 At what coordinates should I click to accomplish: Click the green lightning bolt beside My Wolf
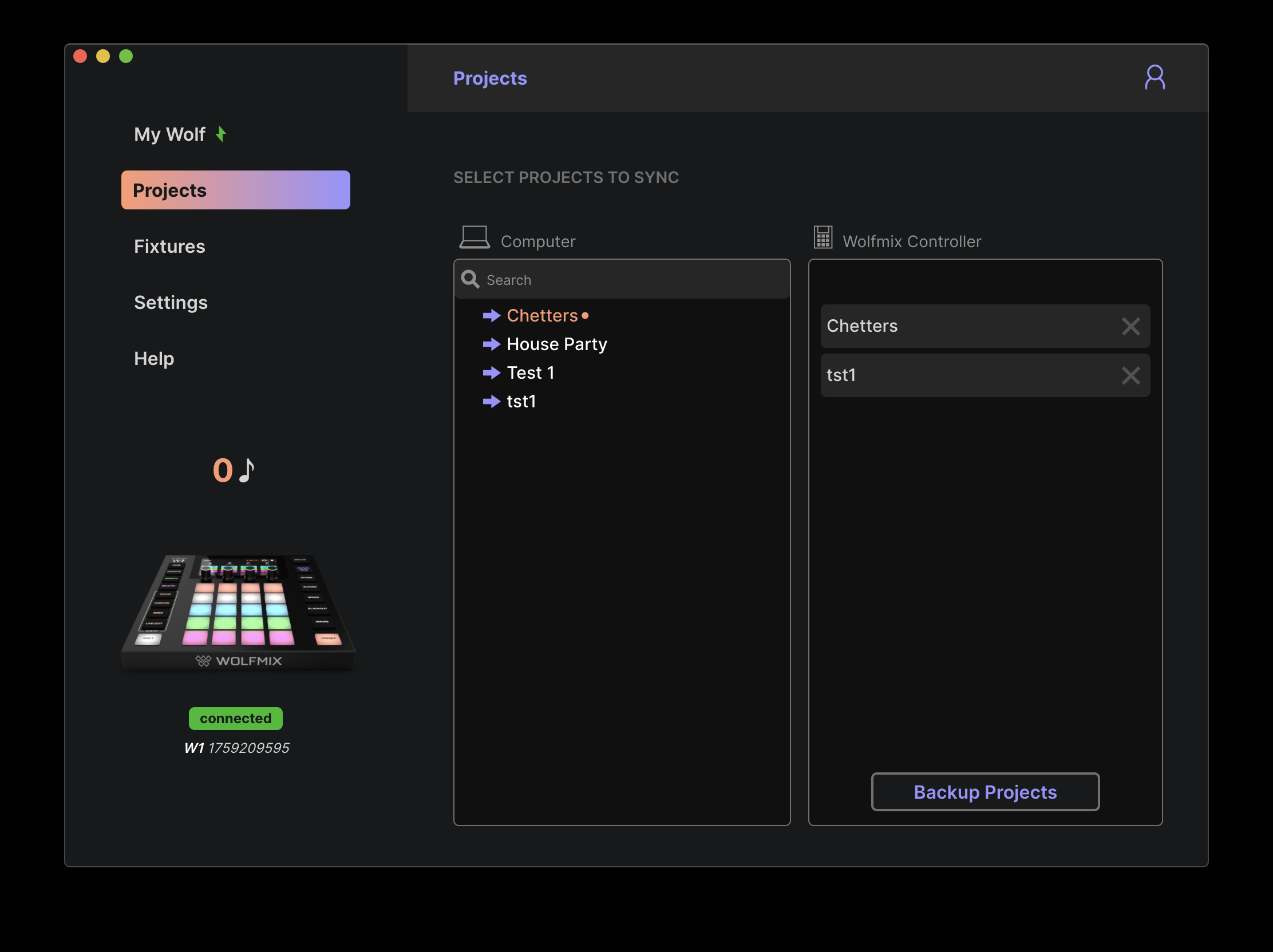[x=220, y=134]
